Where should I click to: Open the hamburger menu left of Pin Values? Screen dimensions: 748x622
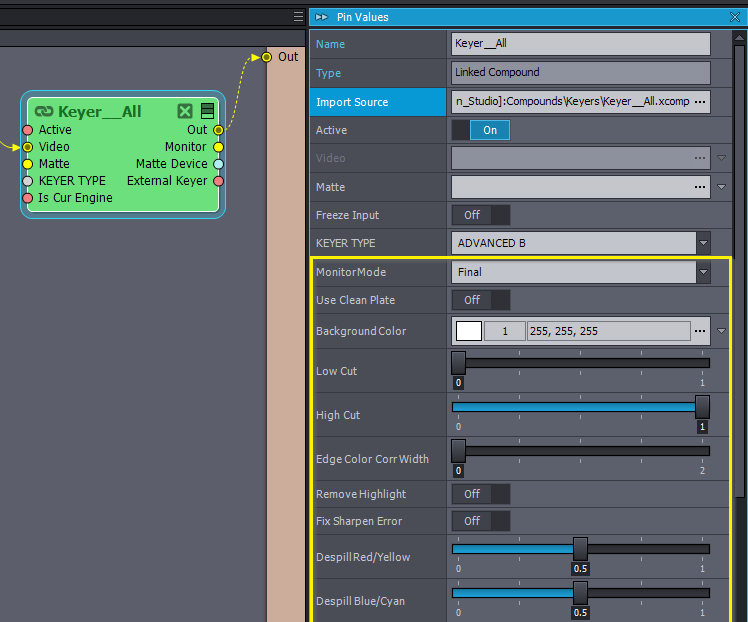(298, 17)
